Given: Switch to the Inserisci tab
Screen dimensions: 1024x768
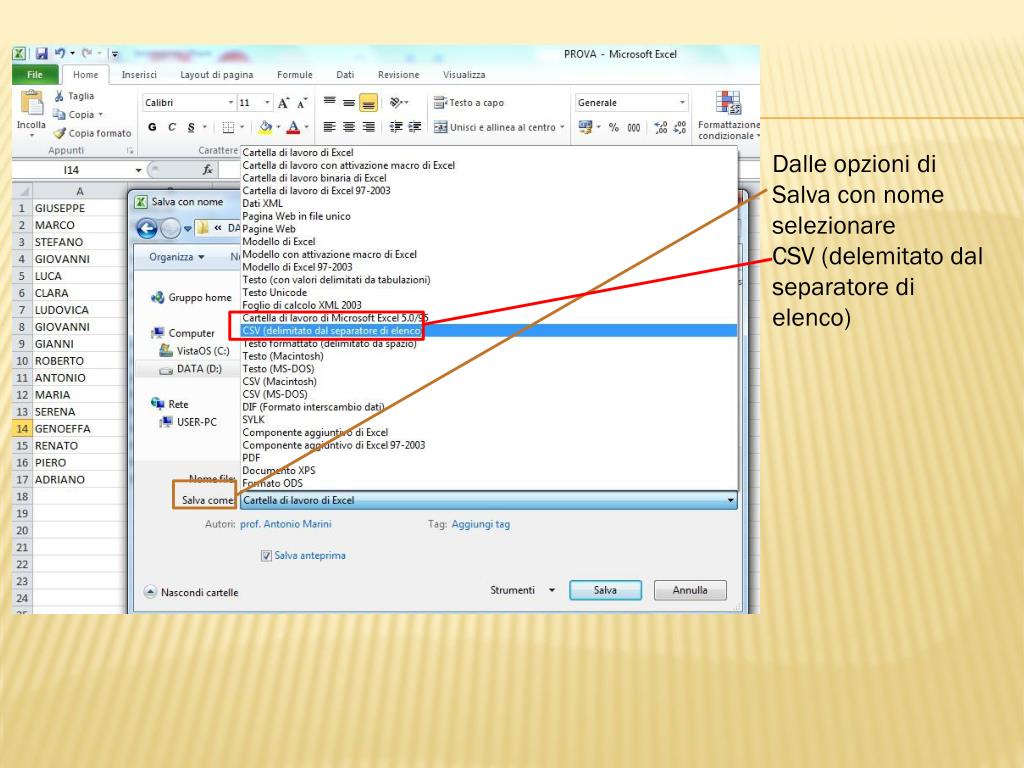Looking at the screenshot, I should [x=139, y=74].
